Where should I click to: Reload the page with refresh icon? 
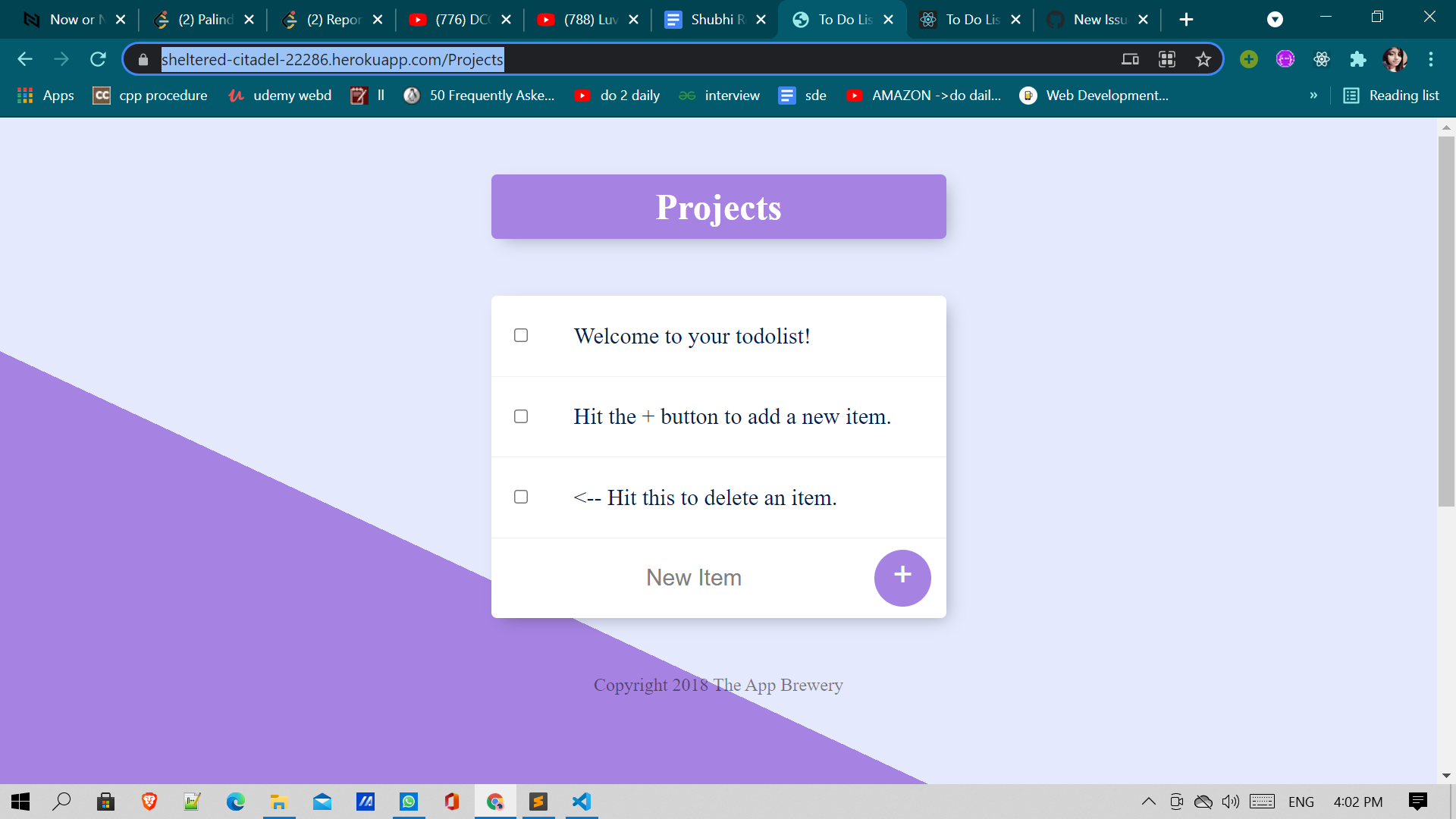click(98, 59)
